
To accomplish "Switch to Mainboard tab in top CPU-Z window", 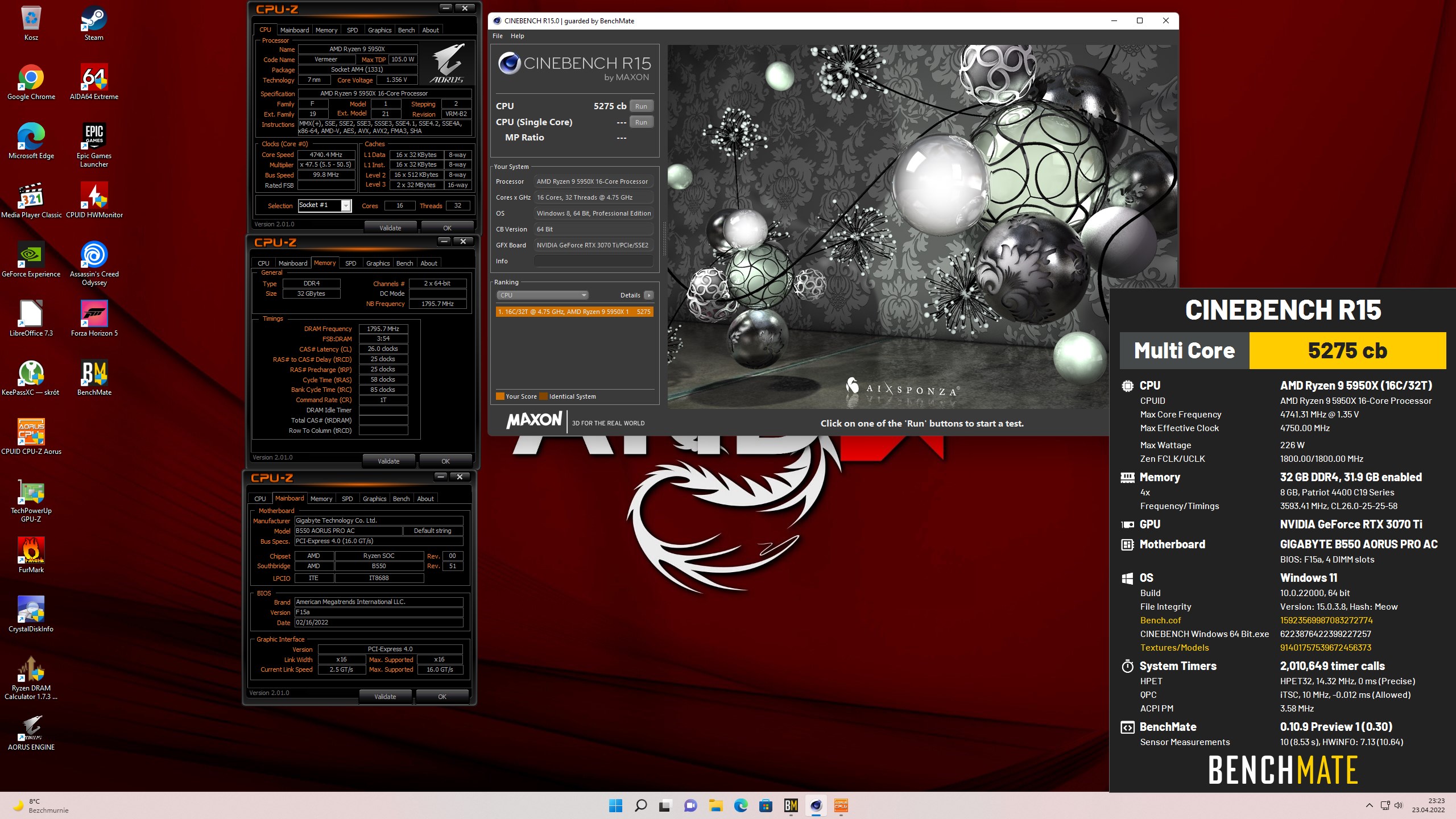I will [295, 30].
